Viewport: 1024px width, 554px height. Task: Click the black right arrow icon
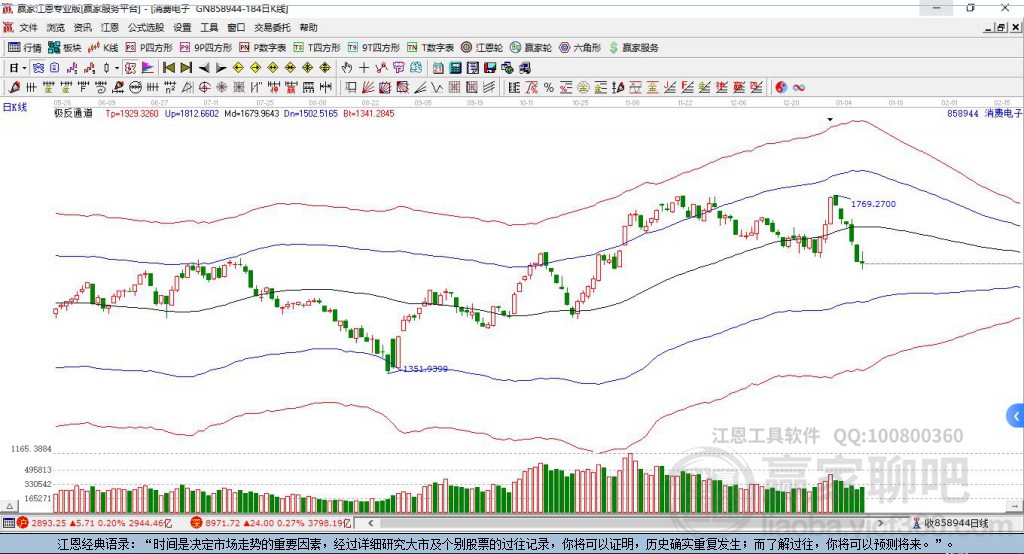(x=221, y=68)
